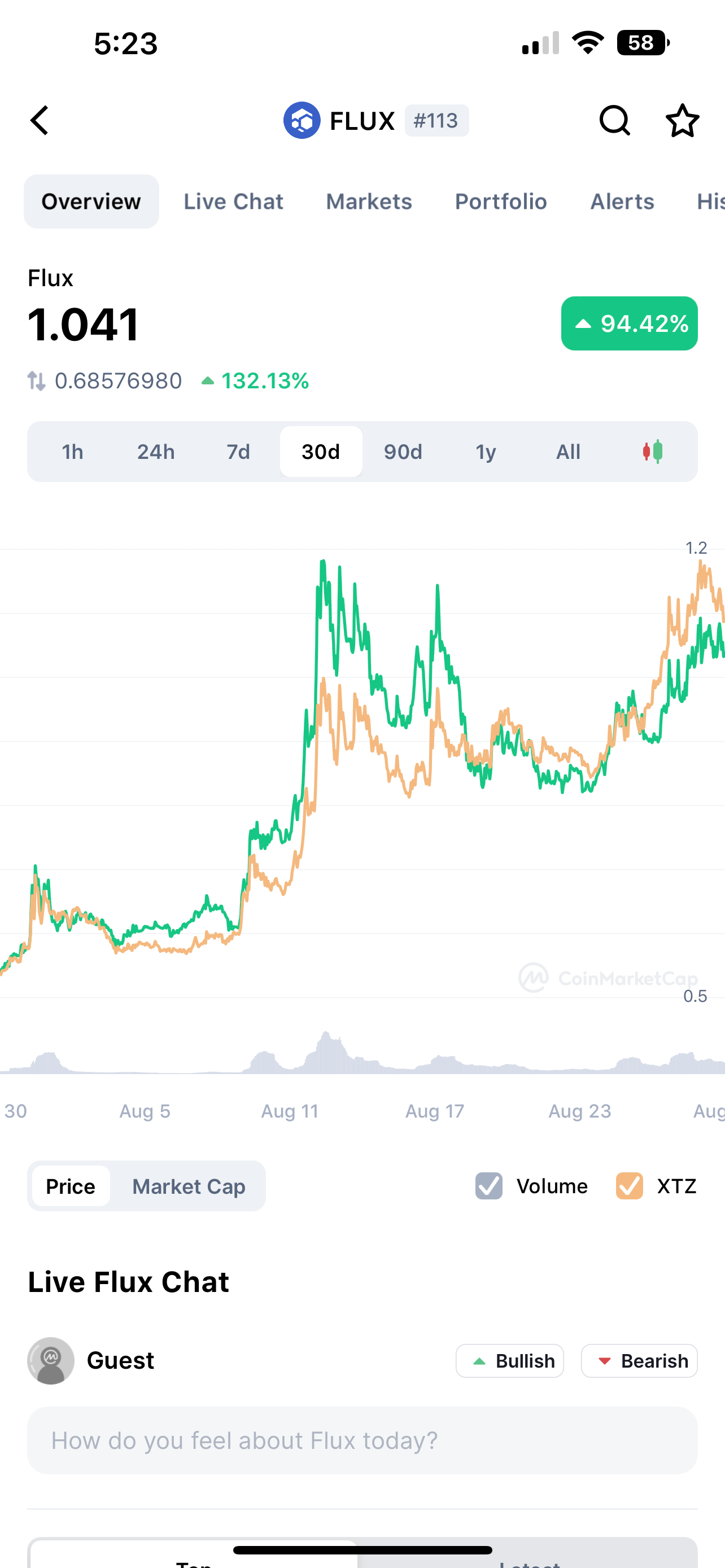This screenshot has width=725, height=1568.
Task: Tap the Guest avatar icon
Action: pyautogui.click(x=51, y=1360)
